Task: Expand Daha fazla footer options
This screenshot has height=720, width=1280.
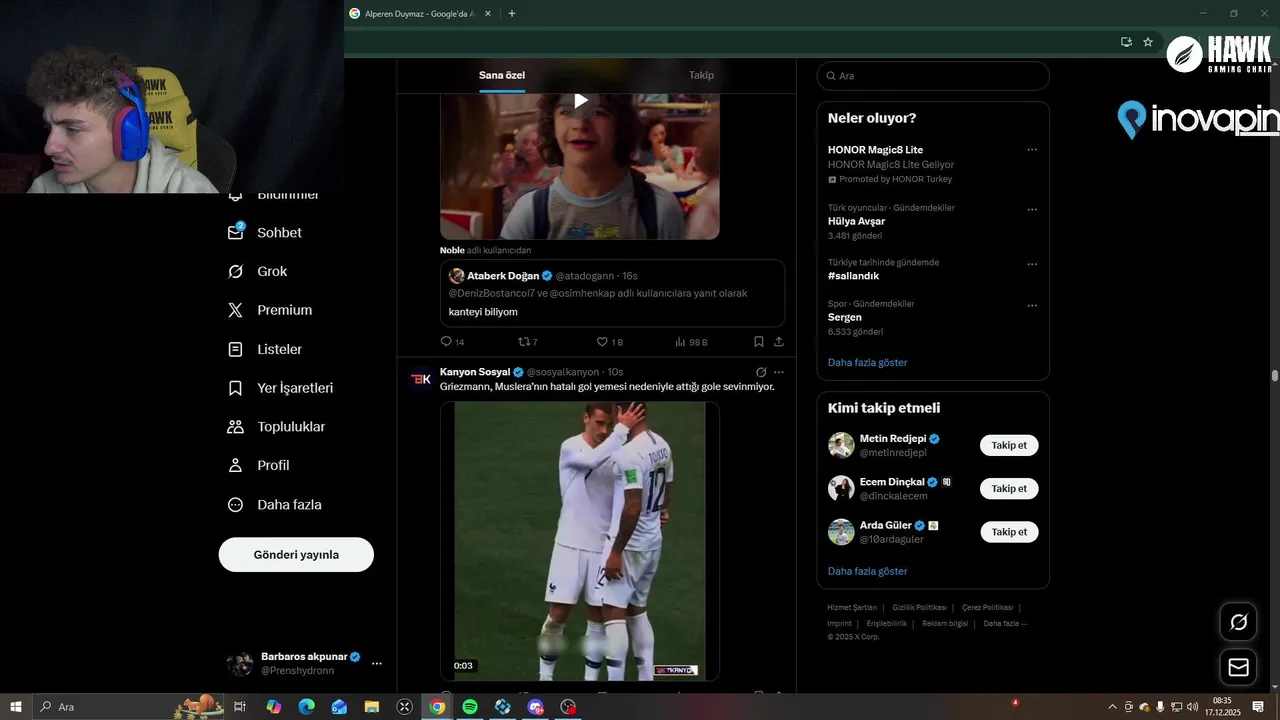Action: click(x=1005, y=623)
